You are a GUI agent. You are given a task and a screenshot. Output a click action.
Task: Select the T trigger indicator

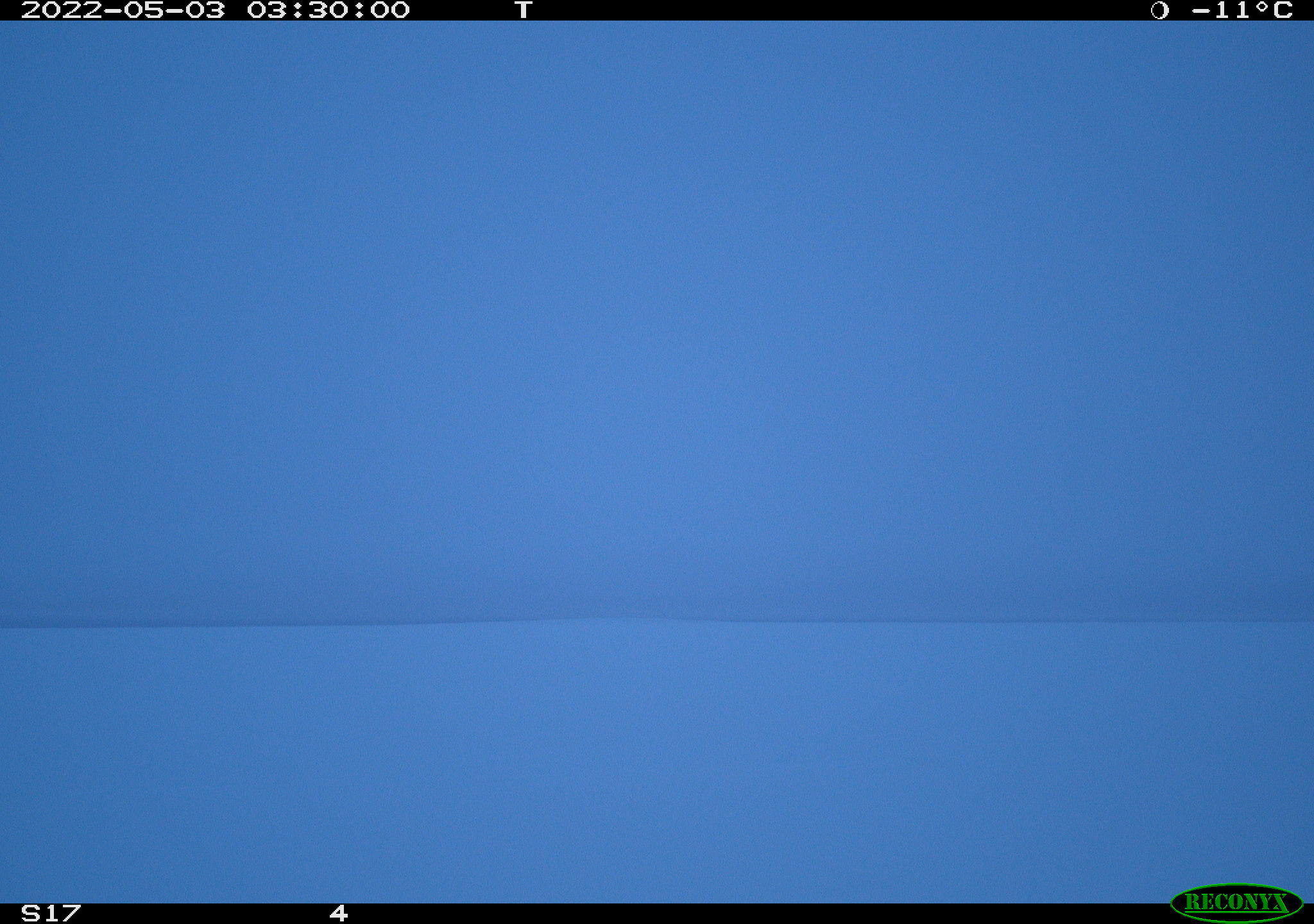[524, 10]
